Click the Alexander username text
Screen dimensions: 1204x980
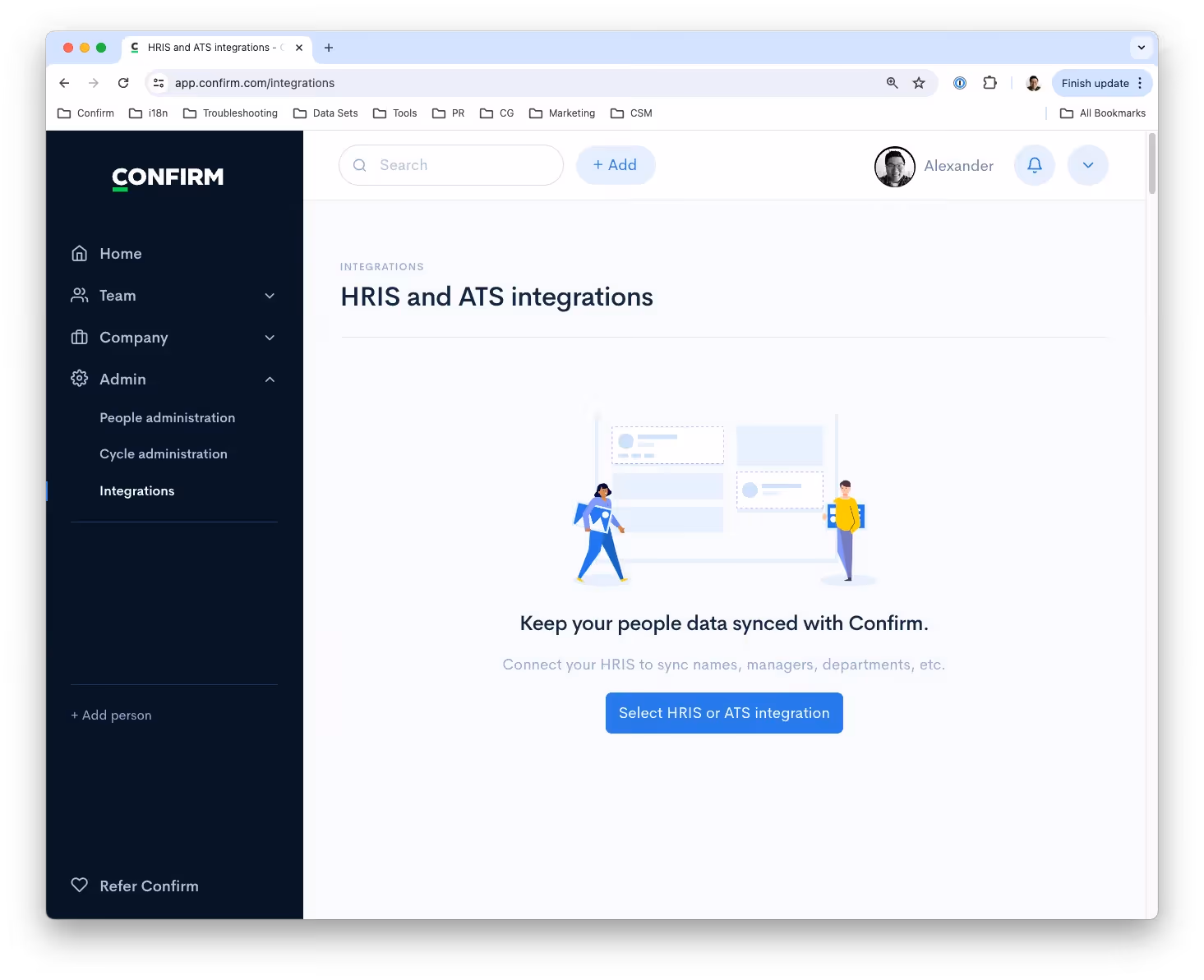[959, 166]
